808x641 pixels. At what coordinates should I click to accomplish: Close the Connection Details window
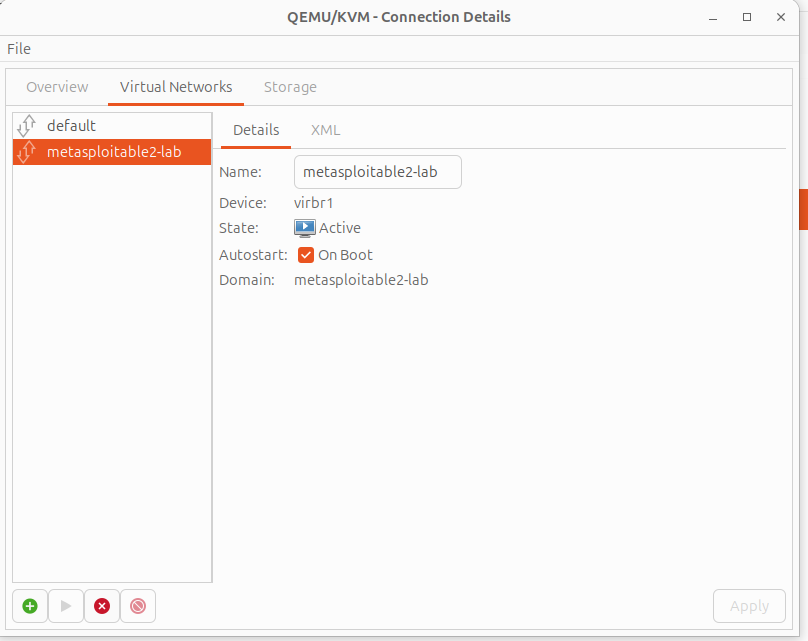(x=781, y=18)
